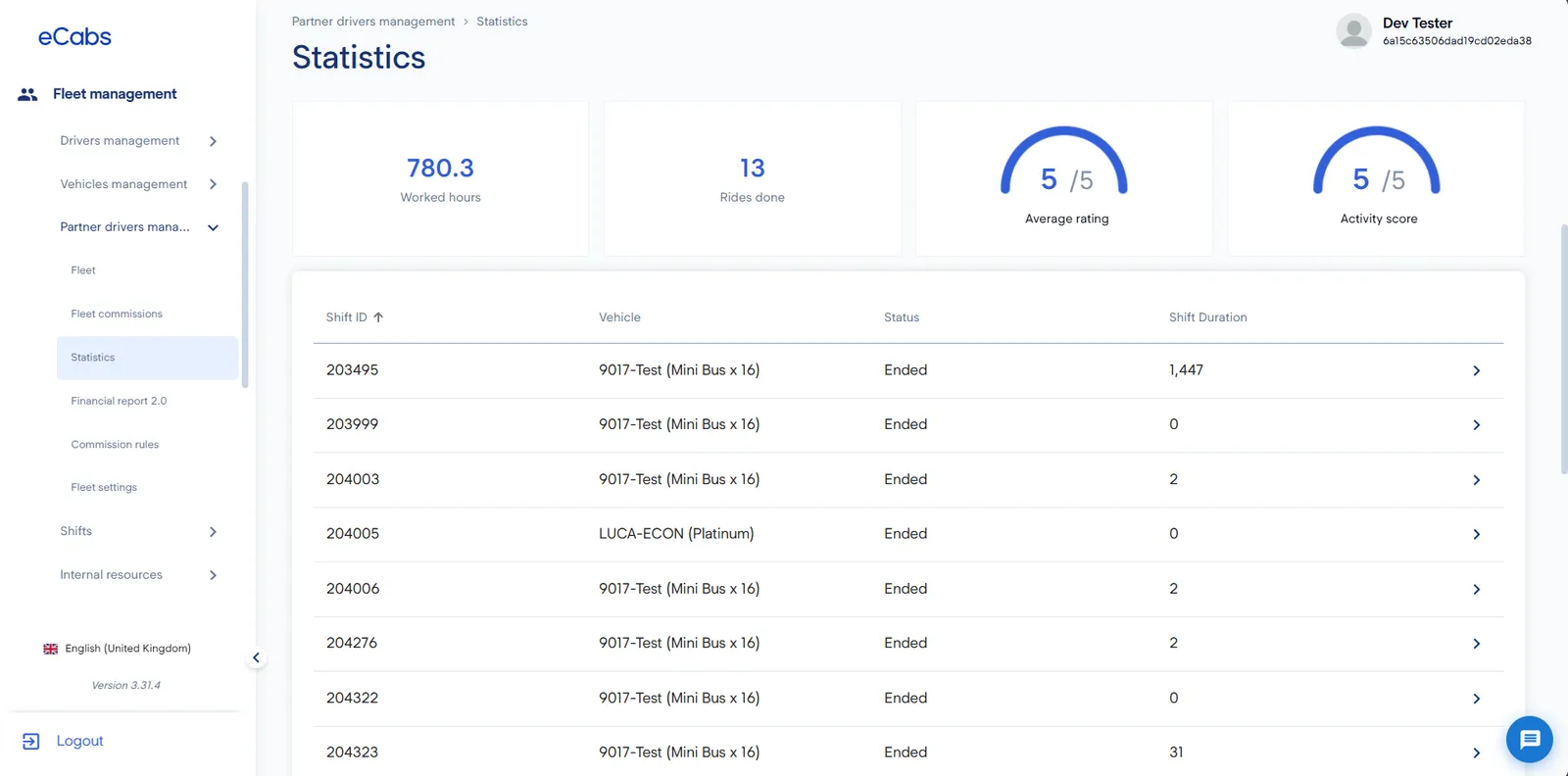Image resolution: width=1568 pixels, height=776 pixels.
Task: Collapse the Partner drivers management chevron
Action: pyautogui.click(x=213, y=227)
